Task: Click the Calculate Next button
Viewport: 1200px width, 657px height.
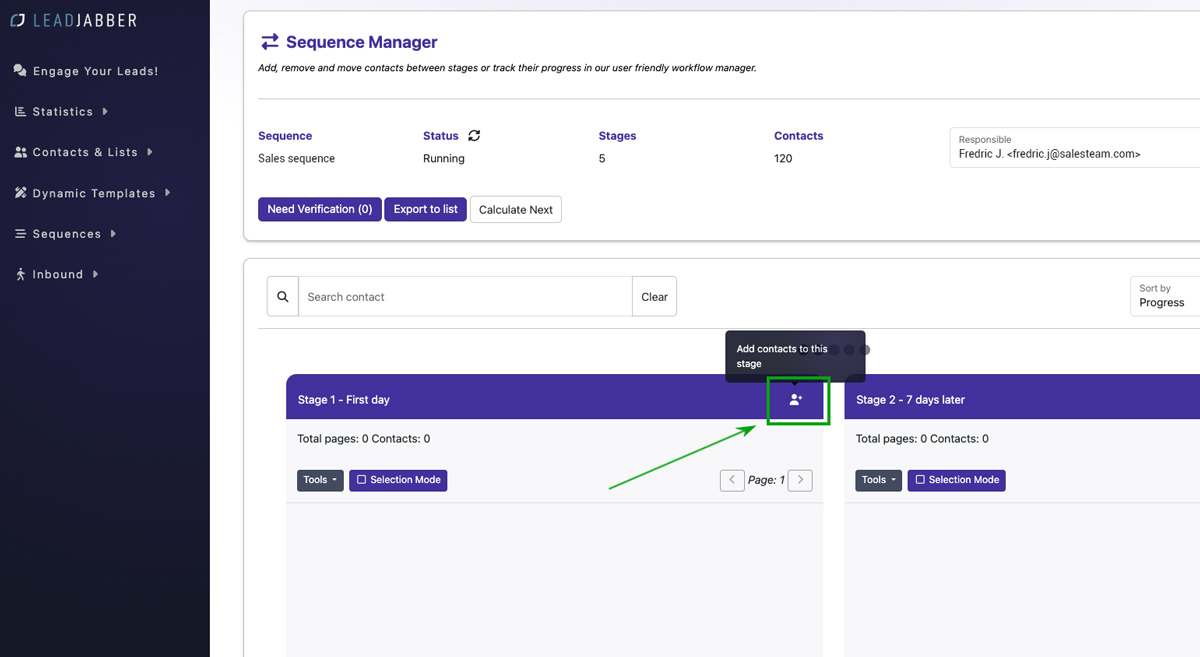Action: (x=516, y=210)
